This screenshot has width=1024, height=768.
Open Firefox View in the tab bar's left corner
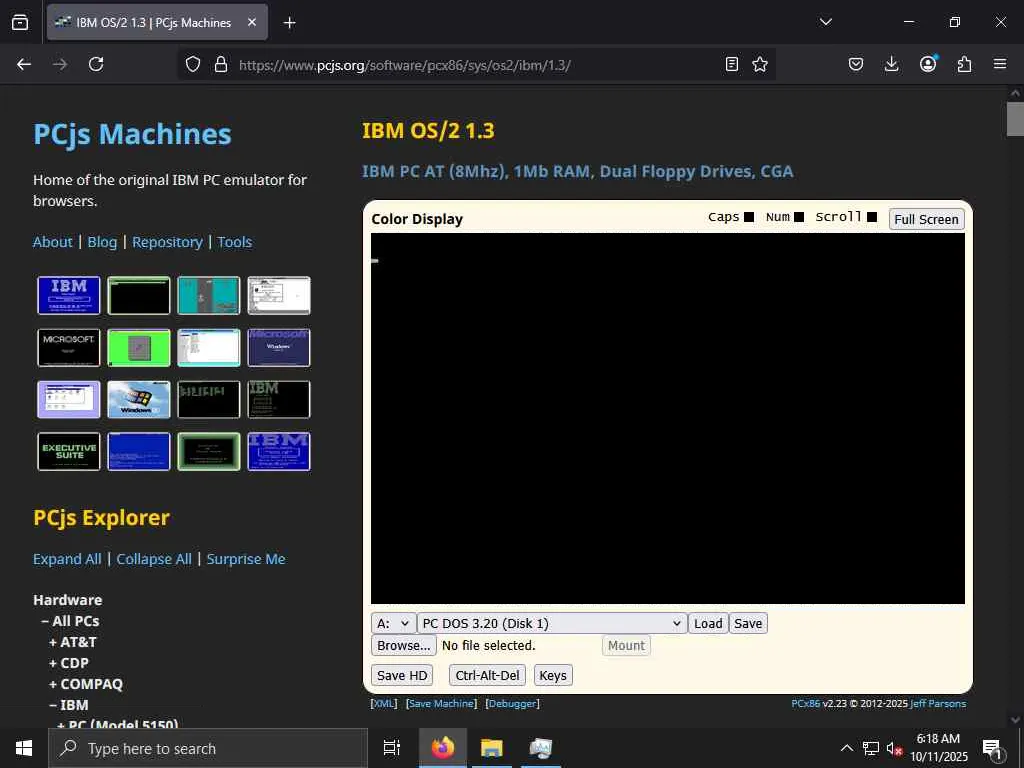[20, 22]
